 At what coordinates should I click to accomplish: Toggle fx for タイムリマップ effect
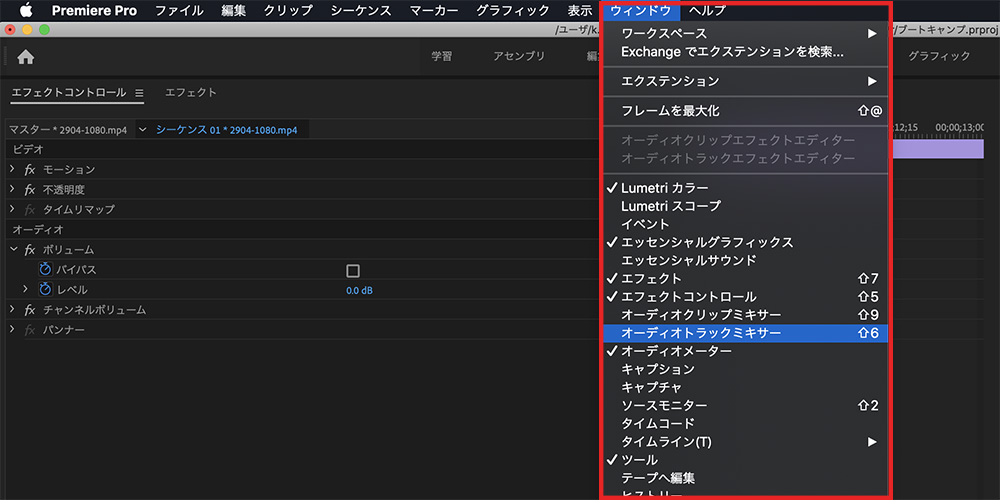tap(30, 209)
